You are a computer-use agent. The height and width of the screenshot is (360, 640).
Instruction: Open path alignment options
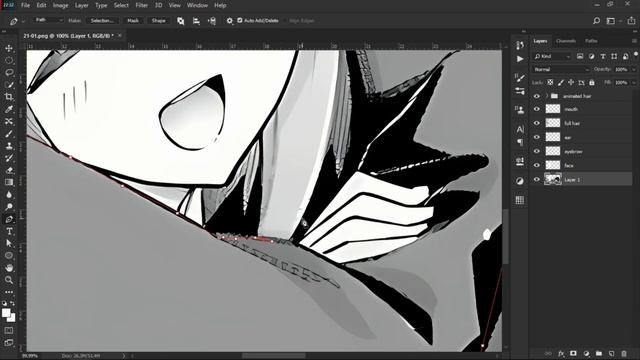(196, 21)
